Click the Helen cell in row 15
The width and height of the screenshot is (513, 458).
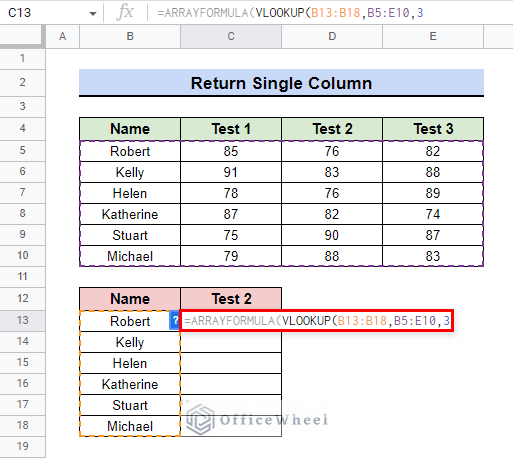click(x=130, y=363)
